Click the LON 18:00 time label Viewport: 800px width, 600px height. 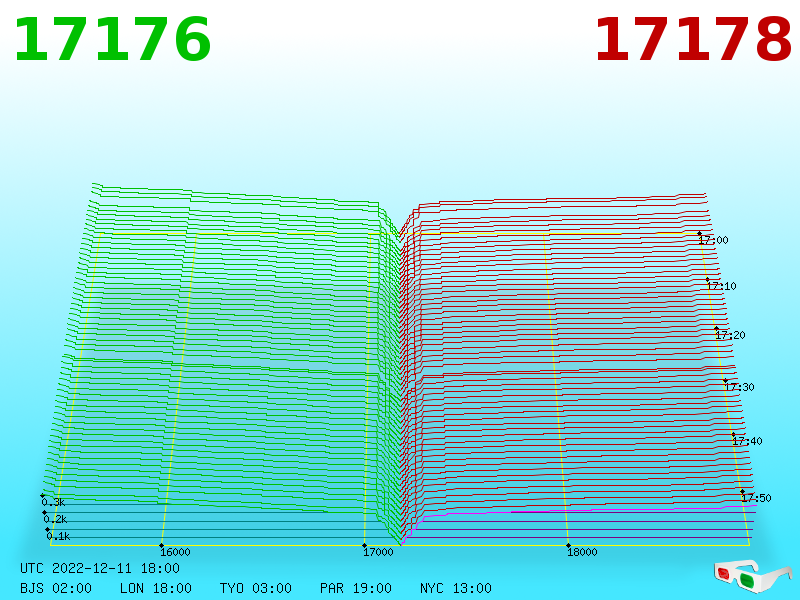pyautogui.click(x=156, y=588)
